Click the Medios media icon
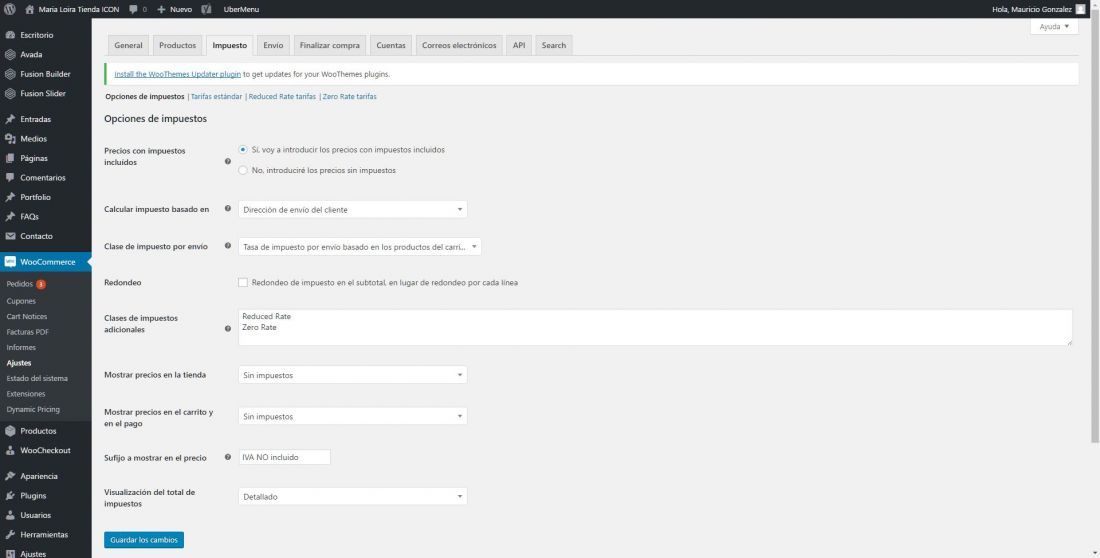The image size is (1100, 558). click(10, 139)
